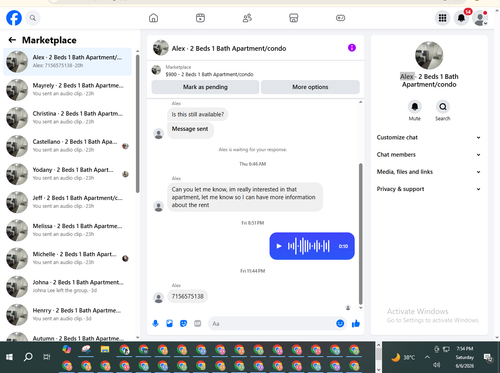Viewport: 500px width, 373px height.
Task: Open Windows Start menu
Action: 9,357
